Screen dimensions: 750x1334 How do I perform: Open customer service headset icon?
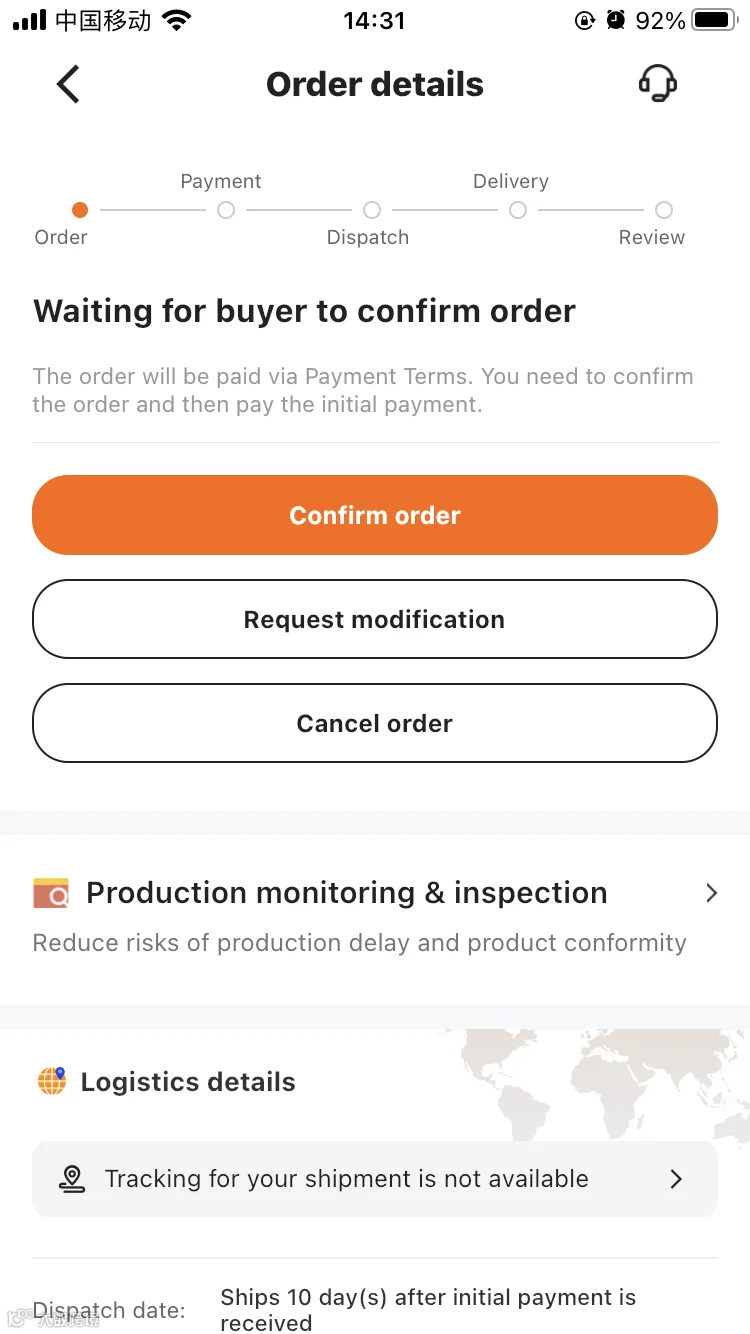658,84
